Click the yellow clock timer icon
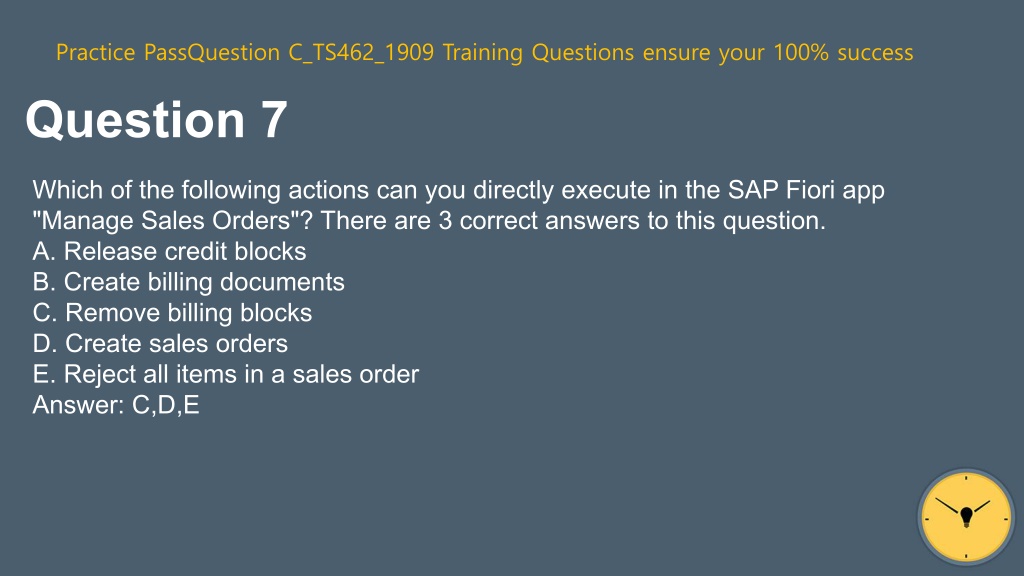1024x576 pixels. 966,517
